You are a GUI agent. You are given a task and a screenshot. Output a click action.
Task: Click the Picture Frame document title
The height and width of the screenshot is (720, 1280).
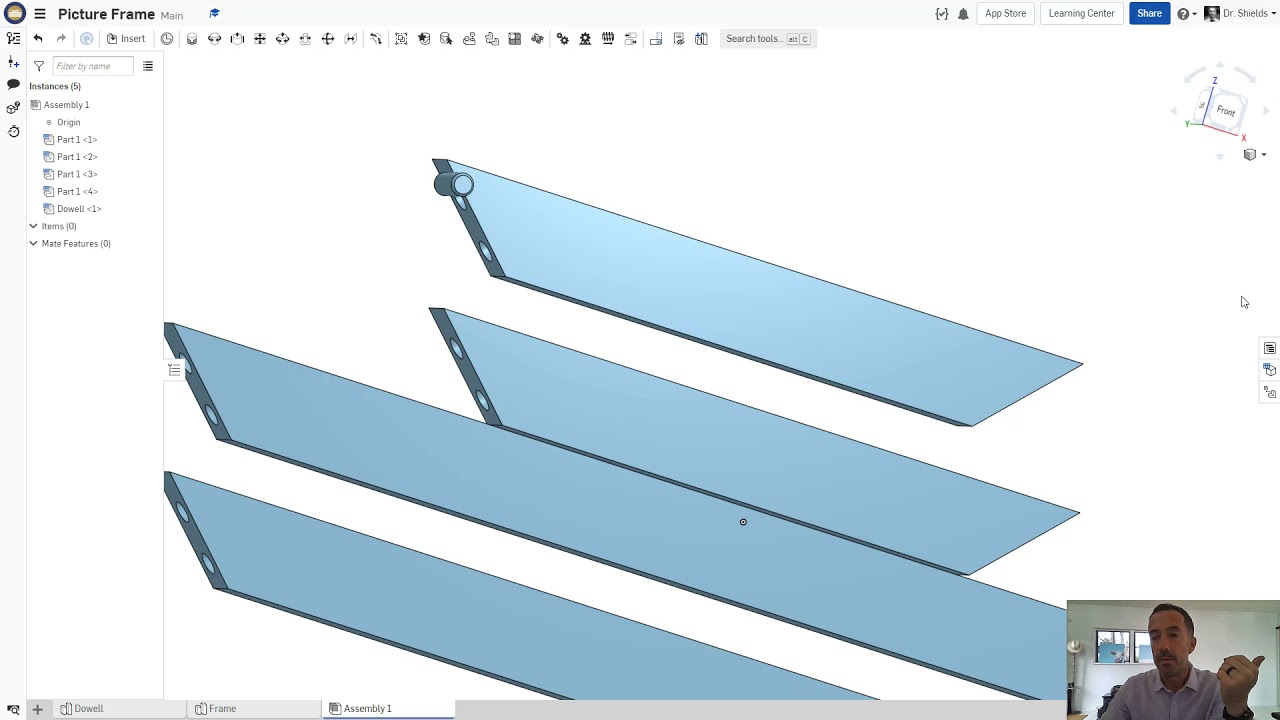pos(106,14)
